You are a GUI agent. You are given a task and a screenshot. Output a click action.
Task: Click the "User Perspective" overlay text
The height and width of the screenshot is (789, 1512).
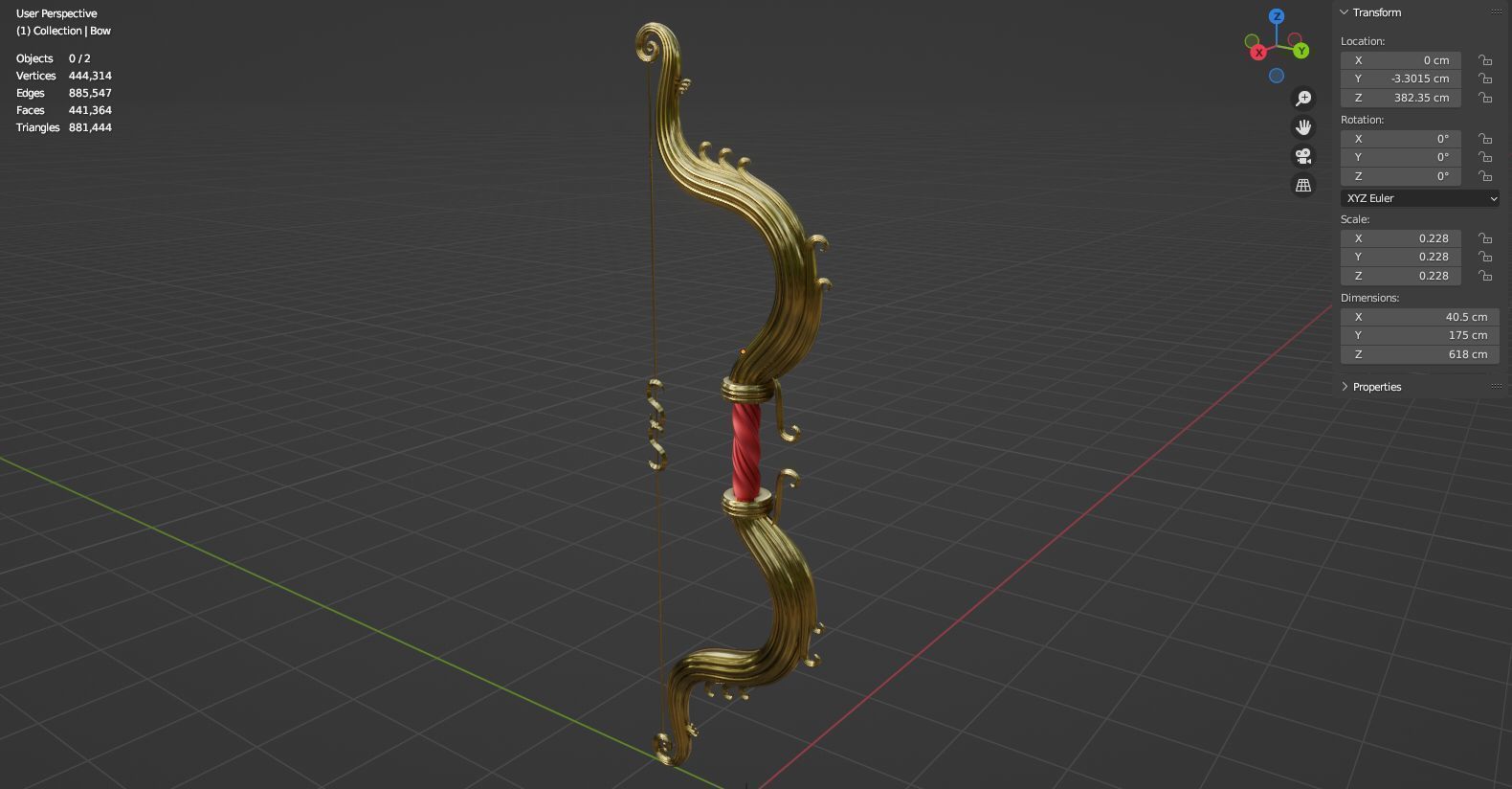point(56,13)
